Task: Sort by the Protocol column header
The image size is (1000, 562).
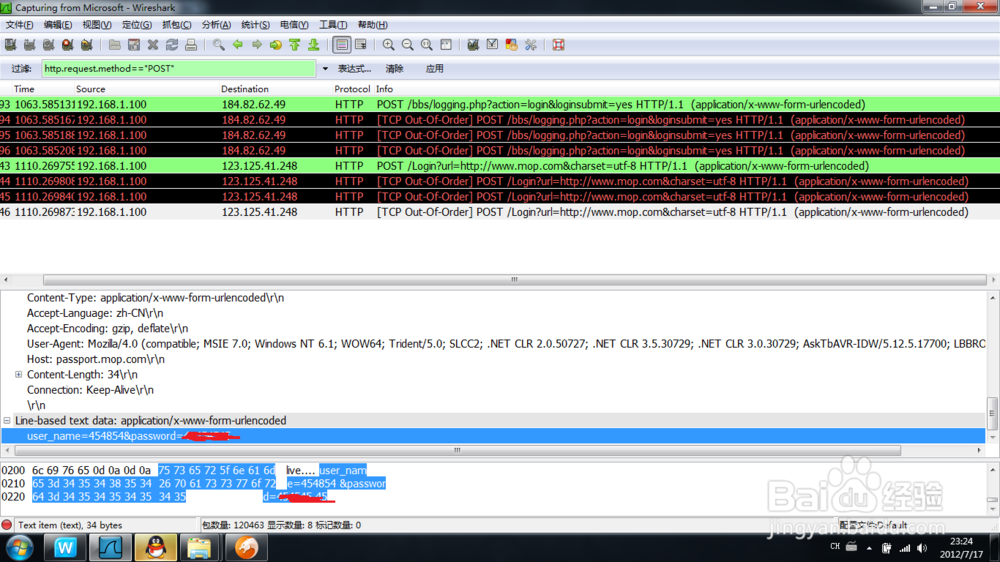Action: point(352,89)
